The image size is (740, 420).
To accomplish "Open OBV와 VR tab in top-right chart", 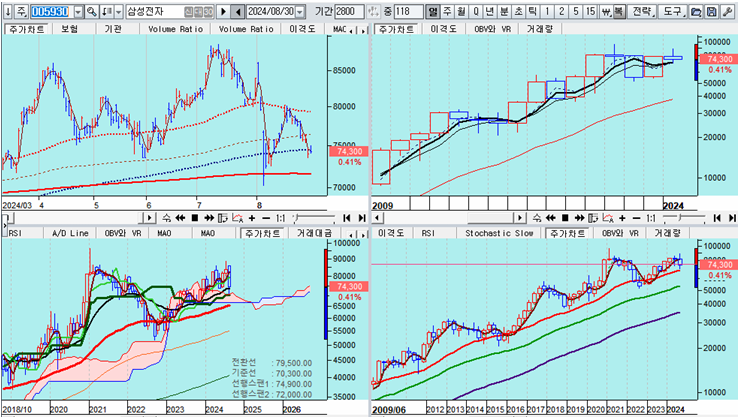I will tap(492, 29).
